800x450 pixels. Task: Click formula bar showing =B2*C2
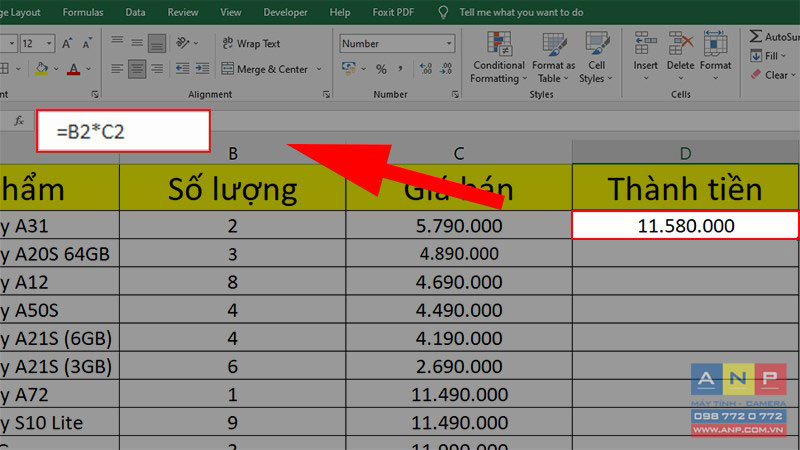tap(123, 132)
